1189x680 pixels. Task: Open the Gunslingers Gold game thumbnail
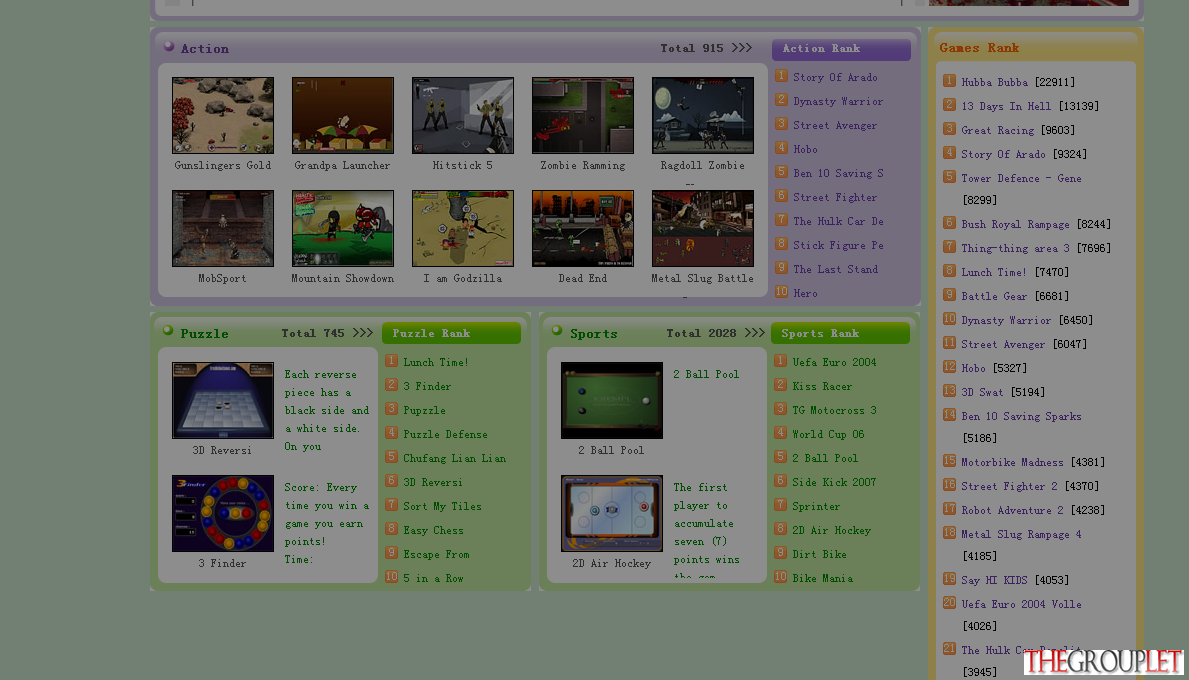coord(223,115)
